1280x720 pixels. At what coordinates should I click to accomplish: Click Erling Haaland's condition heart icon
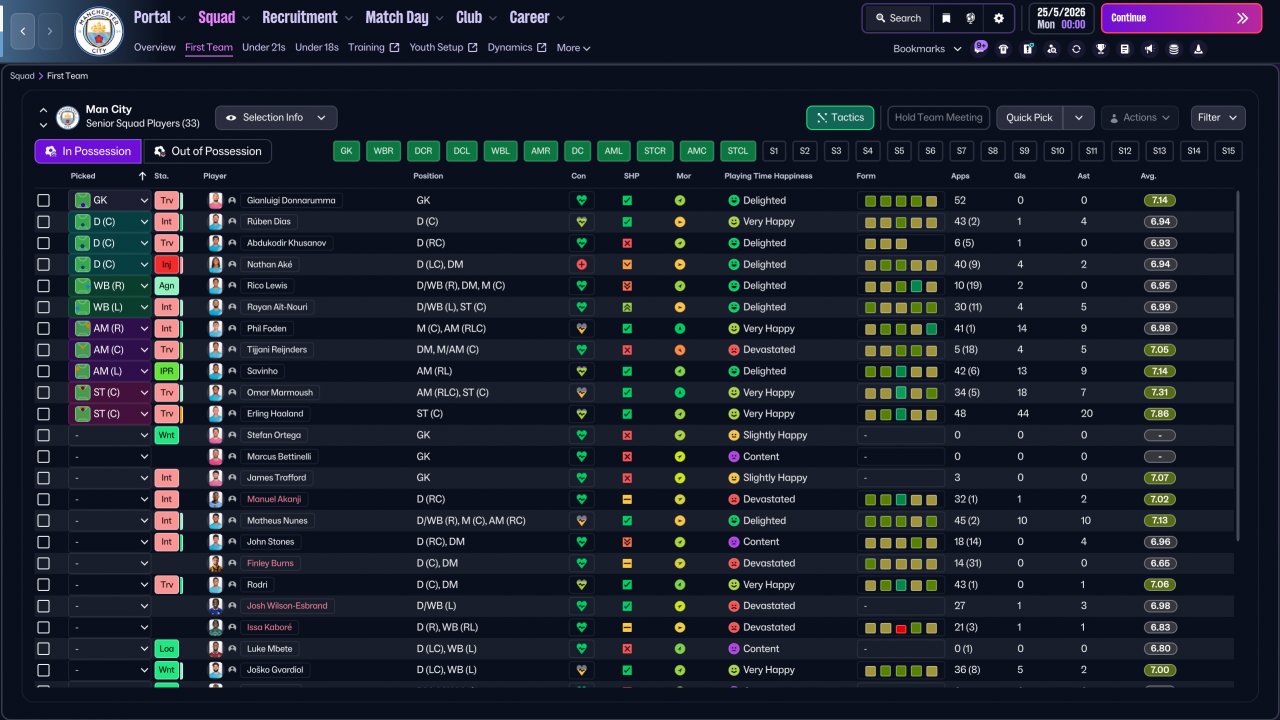point(580,414)
